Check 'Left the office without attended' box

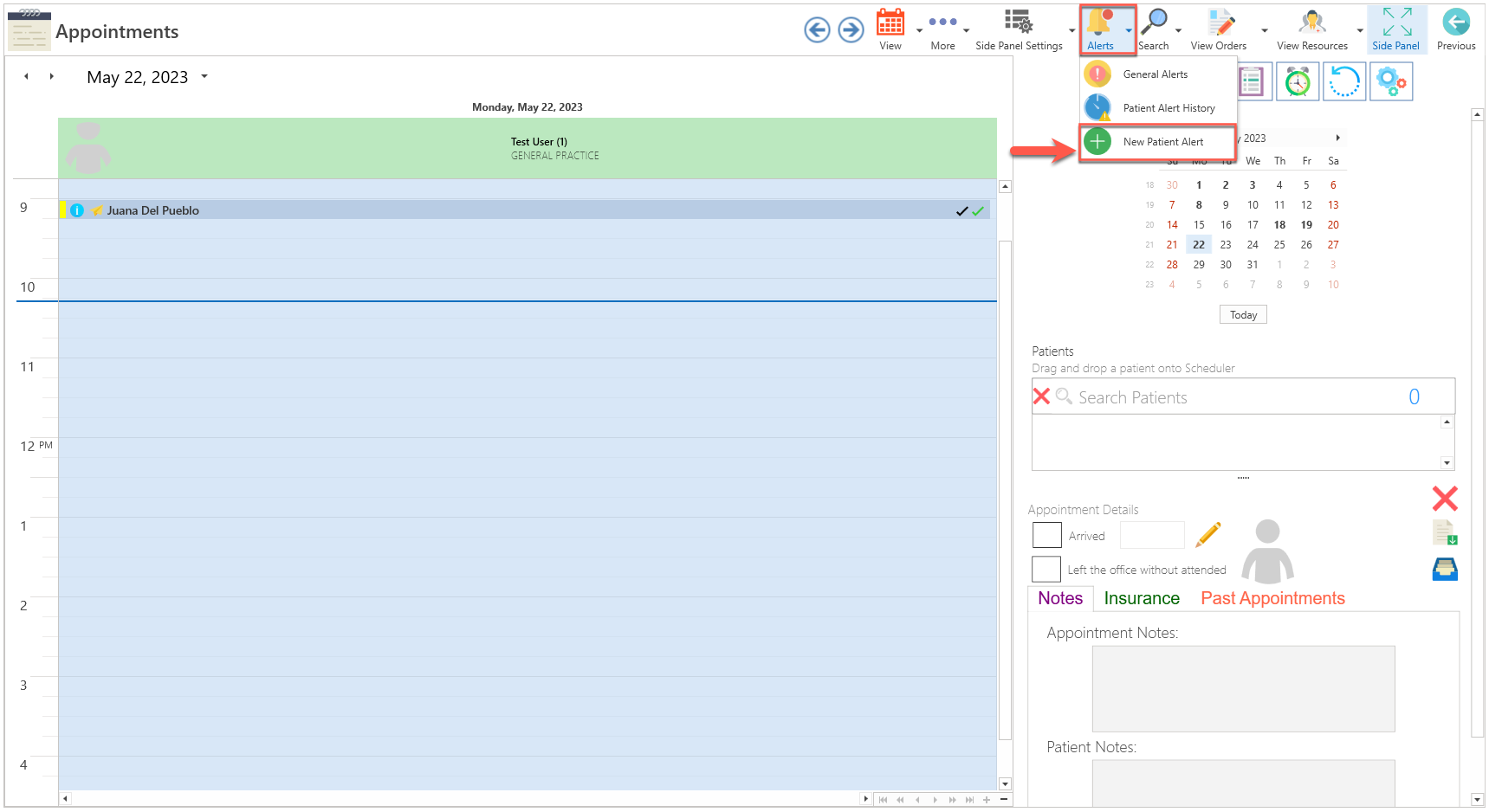(x=1046, y=569)
